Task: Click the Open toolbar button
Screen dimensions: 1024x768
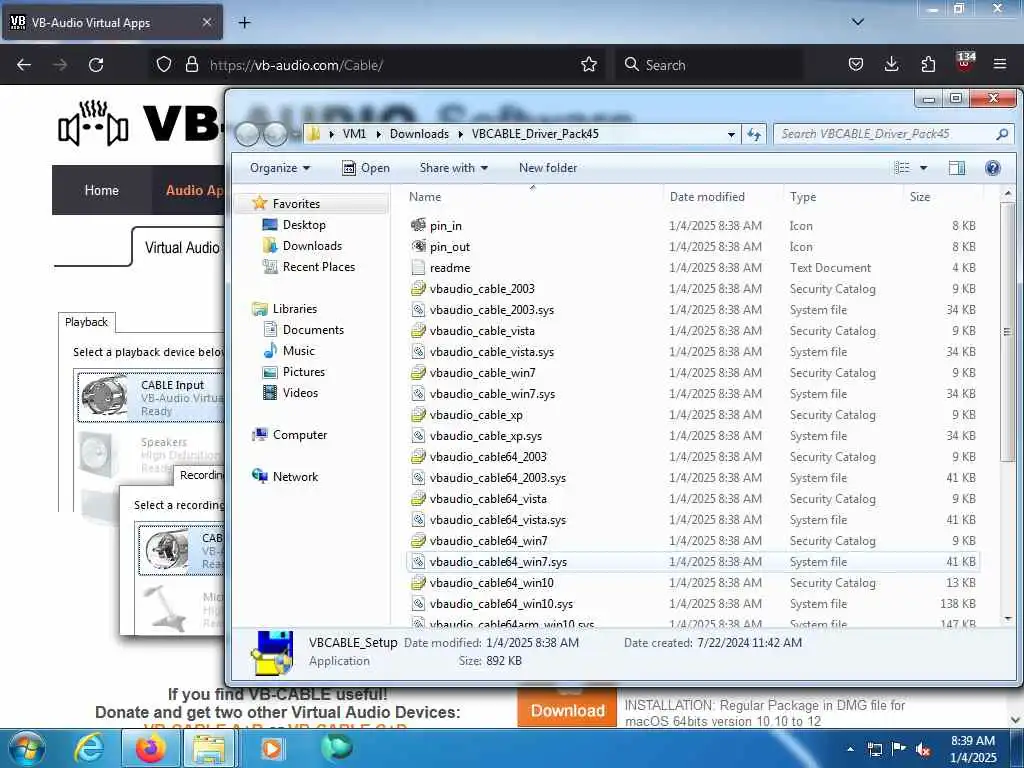Action: (366, 168)
